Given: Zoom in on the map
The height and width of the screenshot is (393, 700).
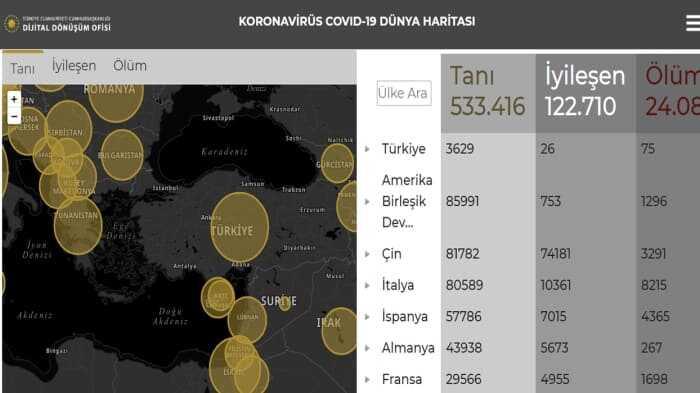Looking at the screenshot, I should point(14,99).
